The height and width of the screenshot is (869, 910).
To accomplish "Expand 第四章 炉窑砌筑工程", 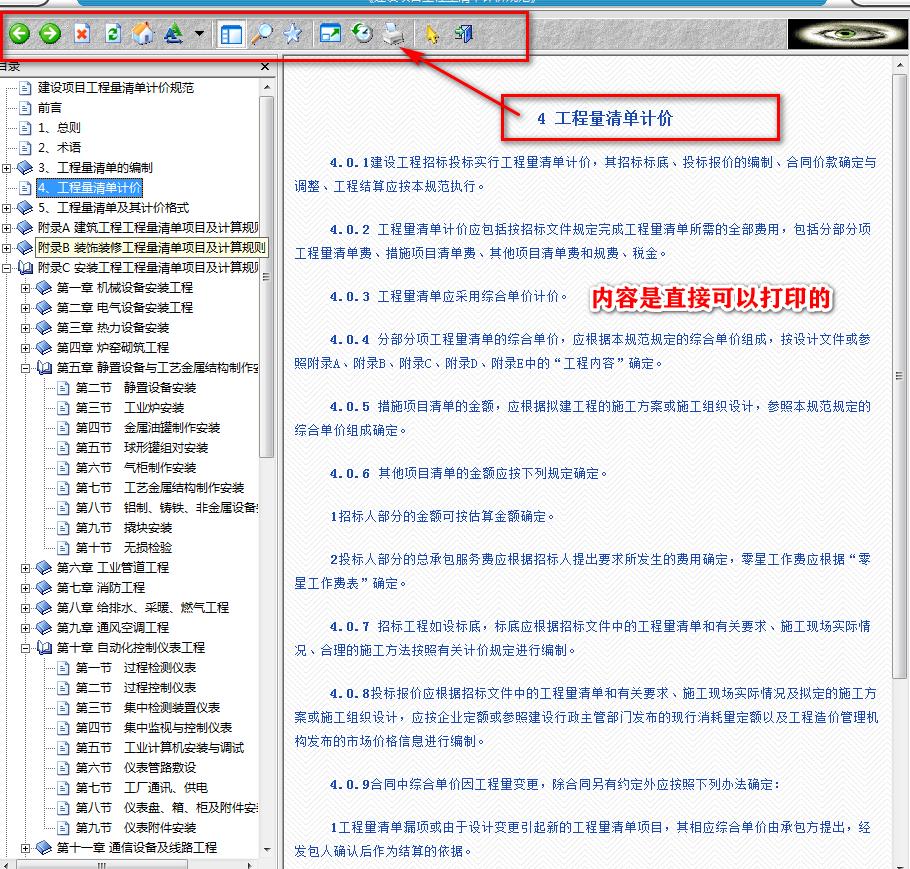I will [25, 348].
